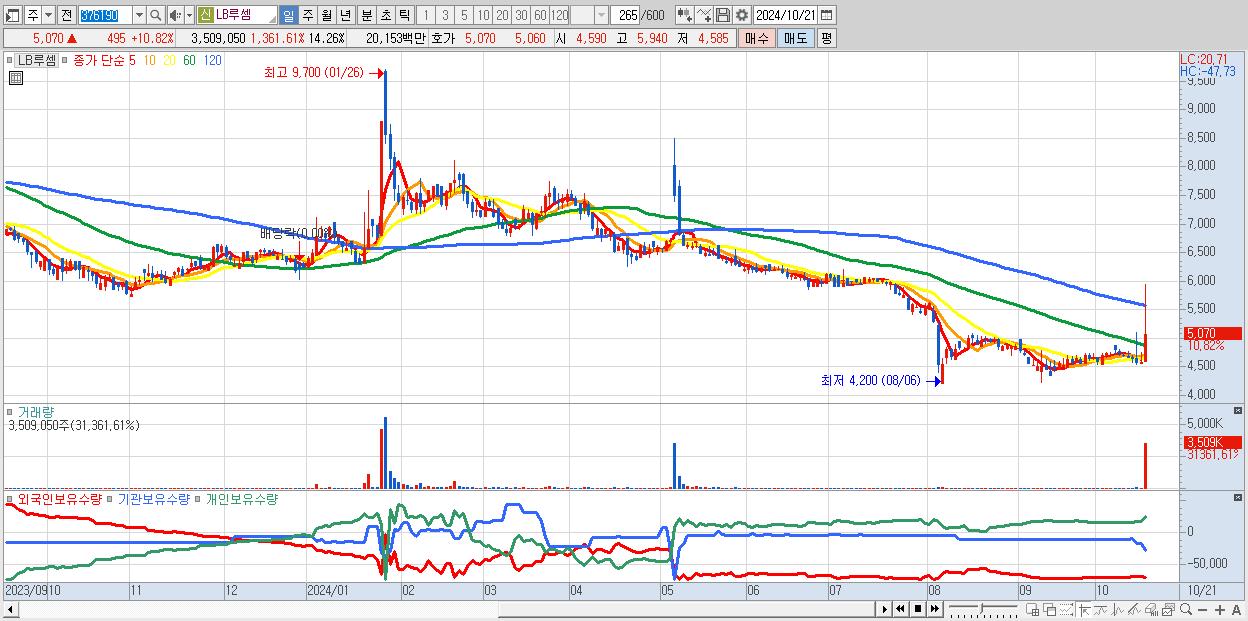This screenshot has width=1248, height=621.
Task: Click the 개인보유수량 legend label
Action: click(241, 498)
